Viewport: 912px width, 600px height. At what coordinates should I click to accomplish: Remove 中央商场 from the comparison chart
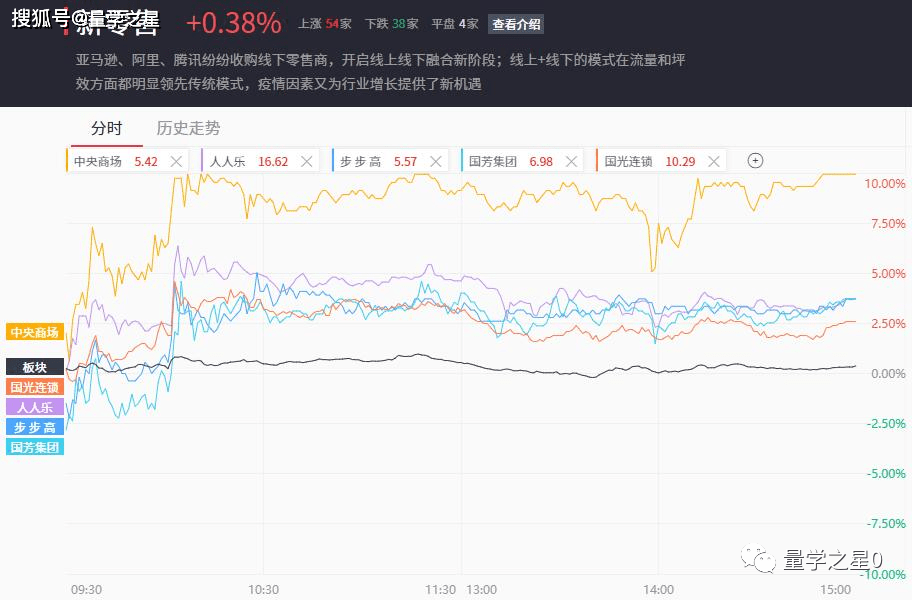[x=176, y=161]
